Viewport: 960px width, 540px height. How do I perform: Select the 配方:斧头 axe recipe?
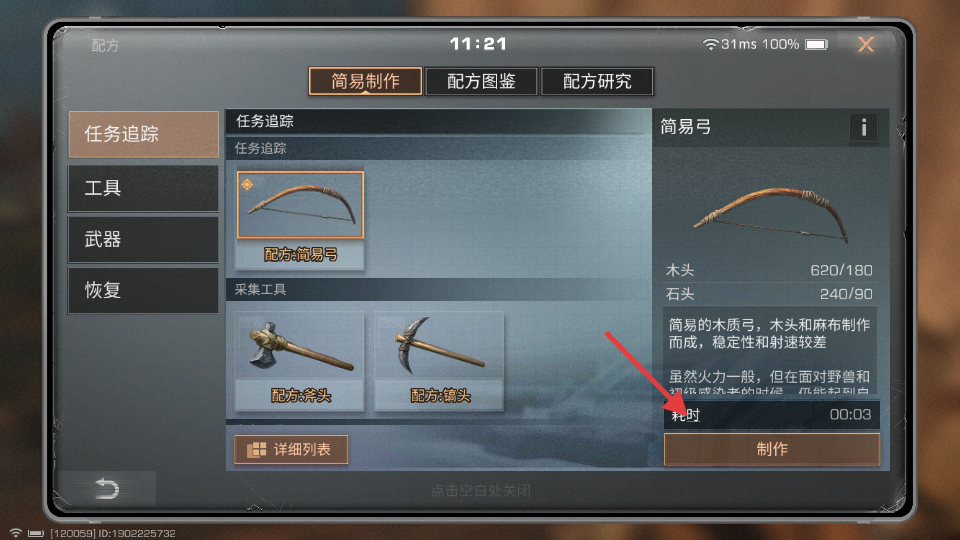(299, 360)
